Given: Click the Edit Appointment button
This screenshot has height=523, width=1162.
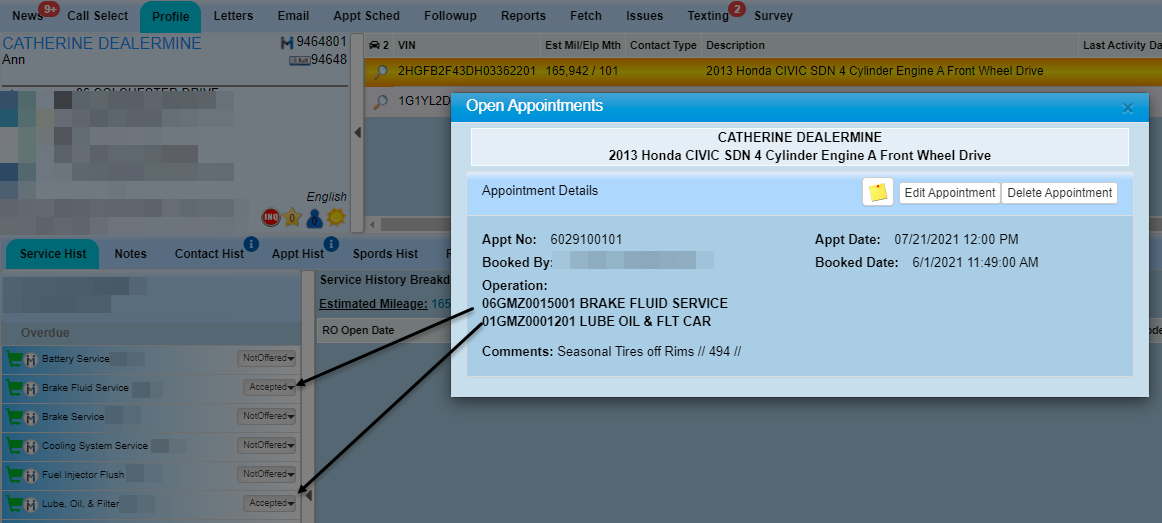Looking at the screenshot, I should pyautogui.click(x=949, y=193).
